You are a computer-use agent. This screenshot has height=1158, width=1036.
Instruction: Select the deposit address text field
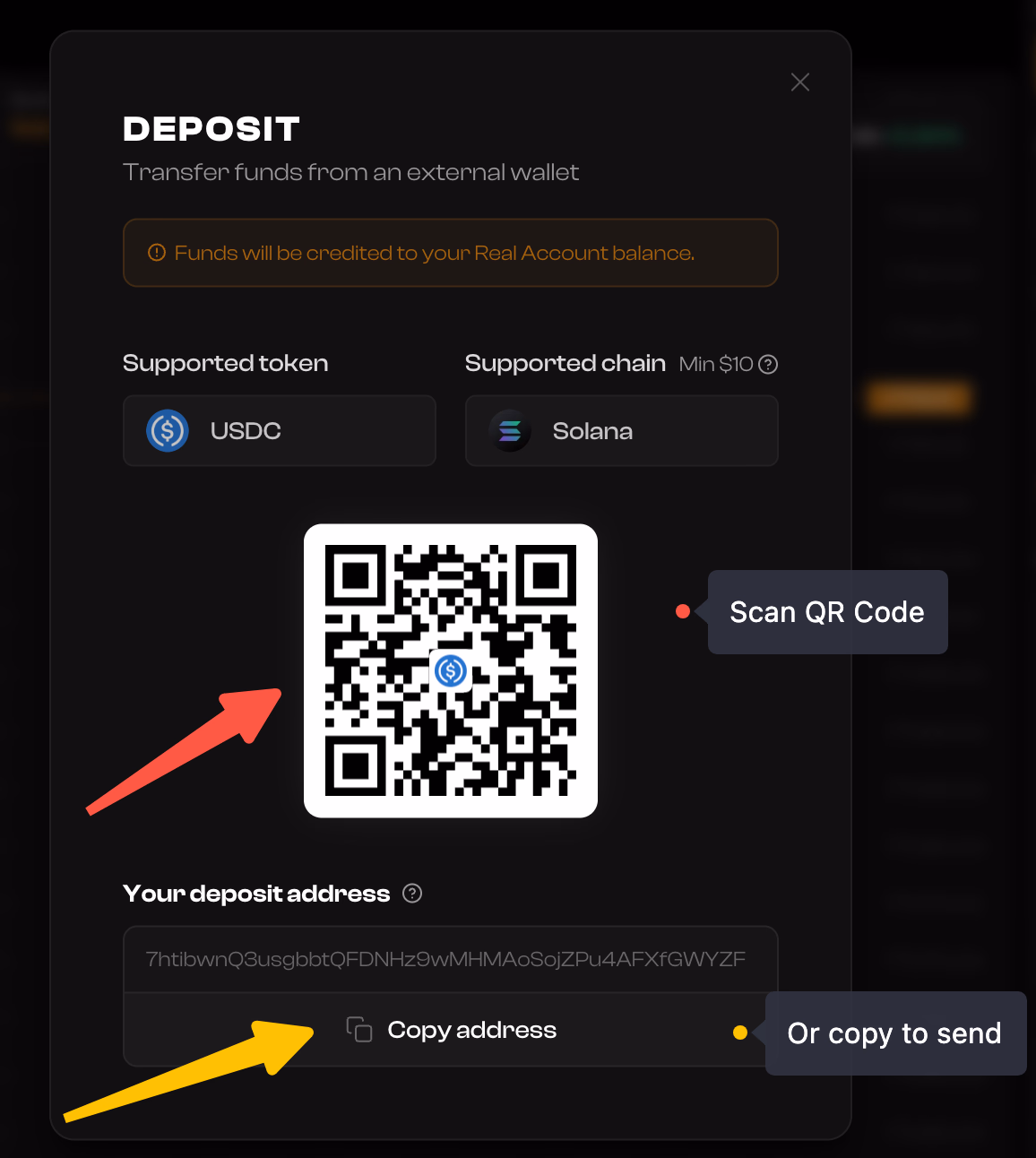tap(451, 959)
